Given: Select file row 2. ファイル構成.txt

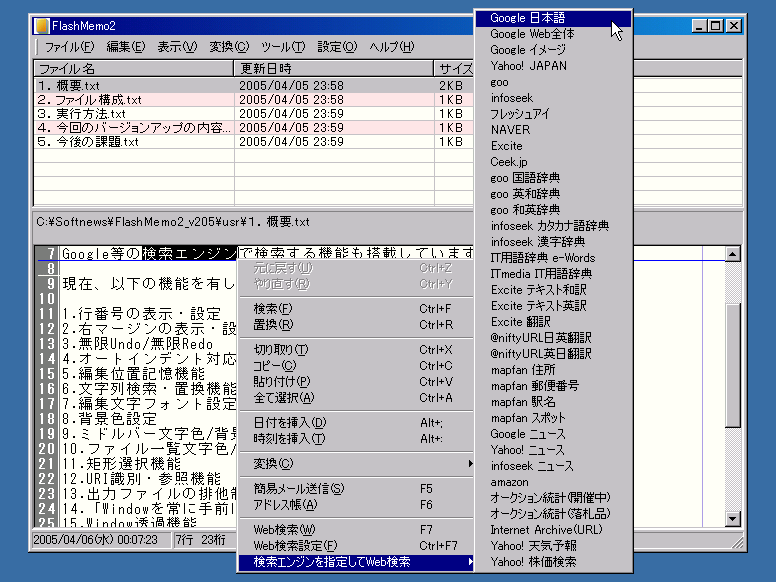Looking at the screenshot, I should click(254, 99).
